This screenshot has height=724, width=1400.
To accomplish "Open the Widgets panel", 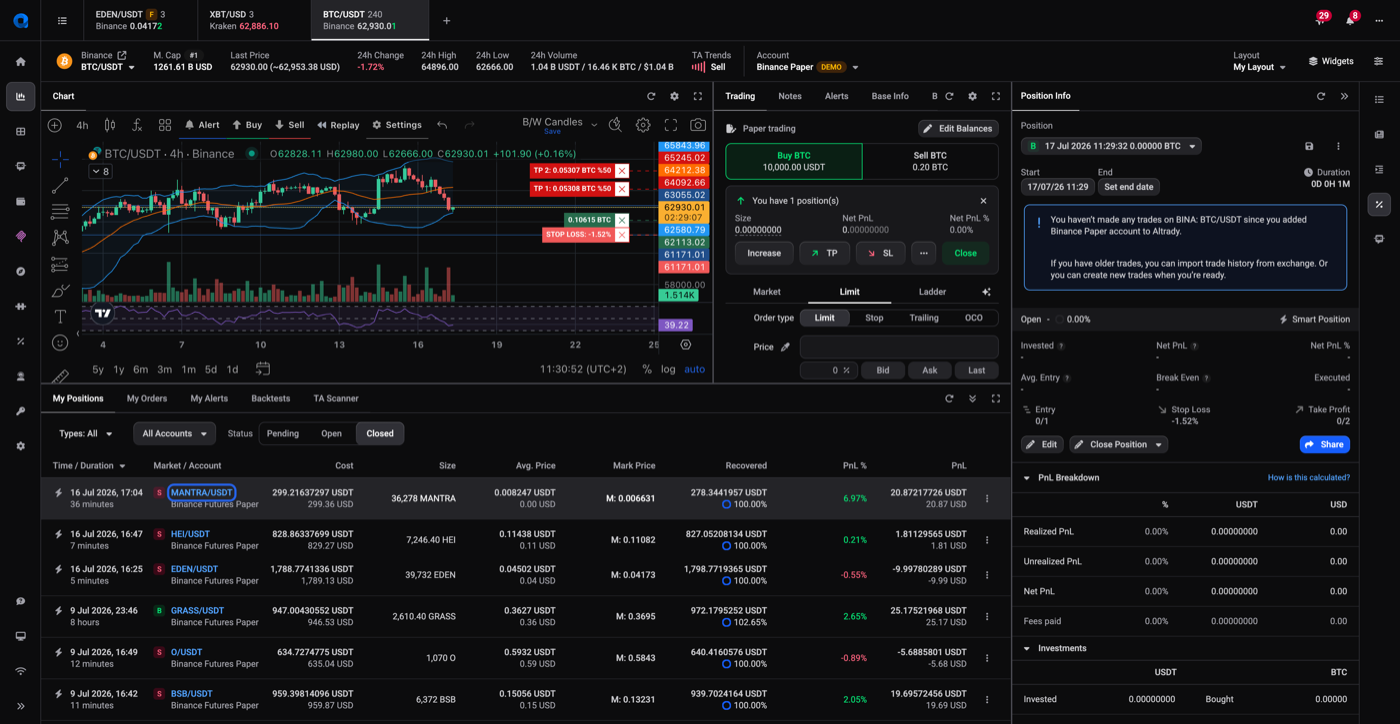I will click(1331, 61).
